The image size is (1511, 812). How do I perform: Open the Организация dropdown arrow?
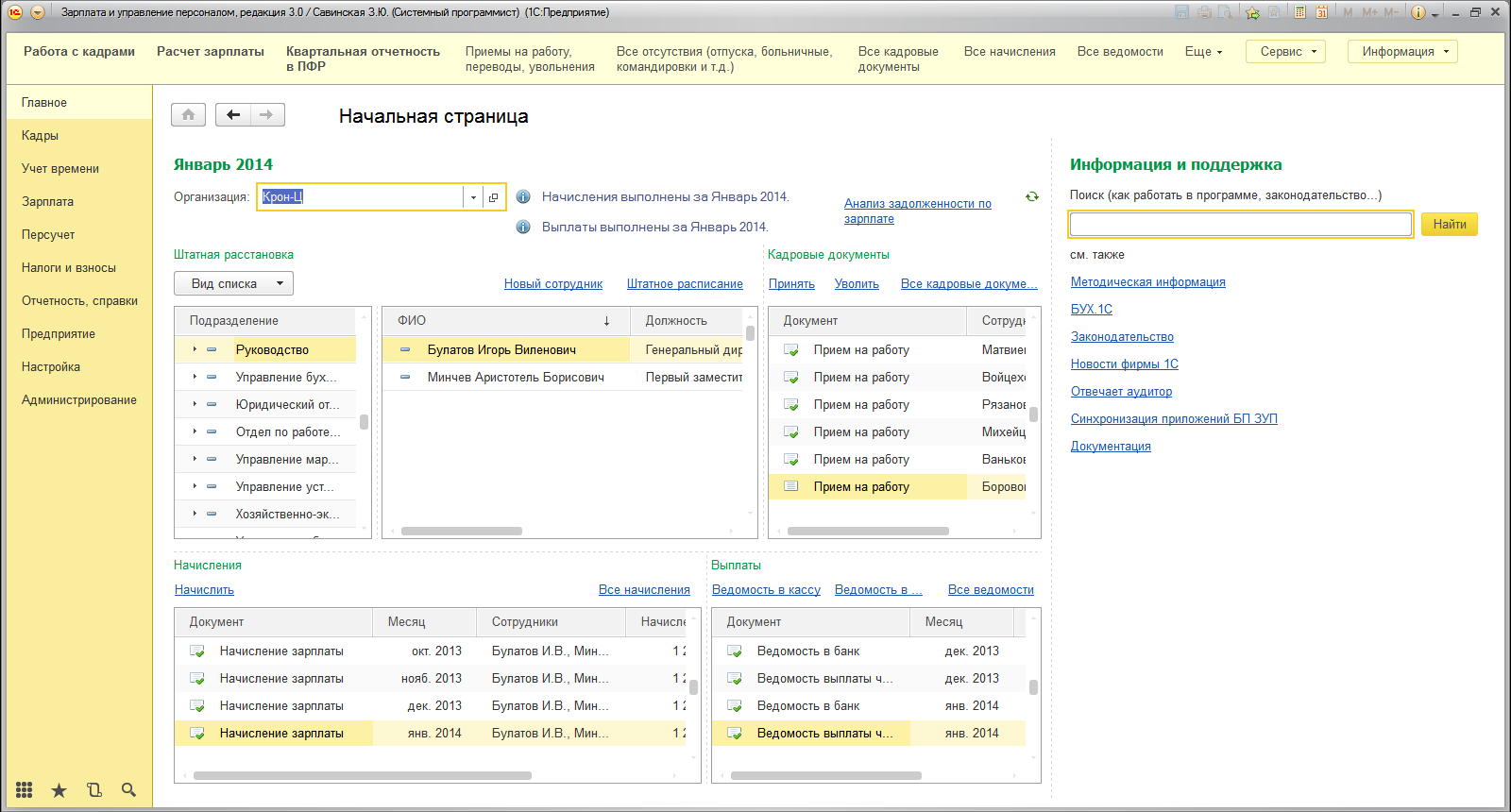point(473,196)
